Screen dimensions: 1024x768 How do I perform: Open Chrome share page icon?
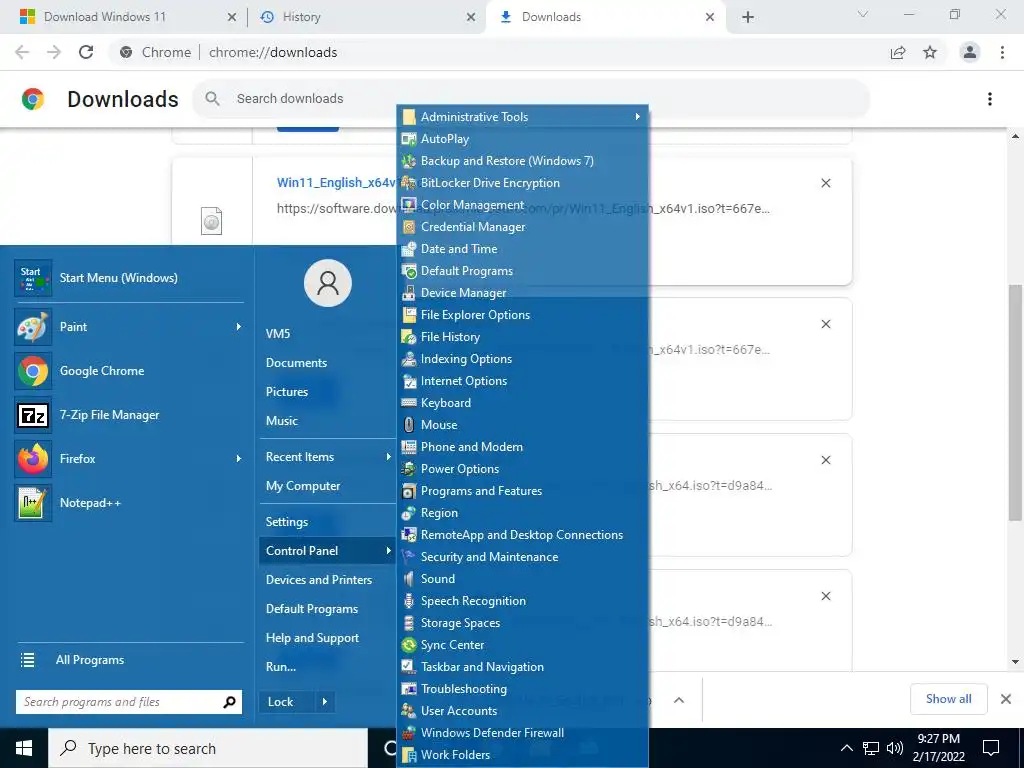[898, 52]
